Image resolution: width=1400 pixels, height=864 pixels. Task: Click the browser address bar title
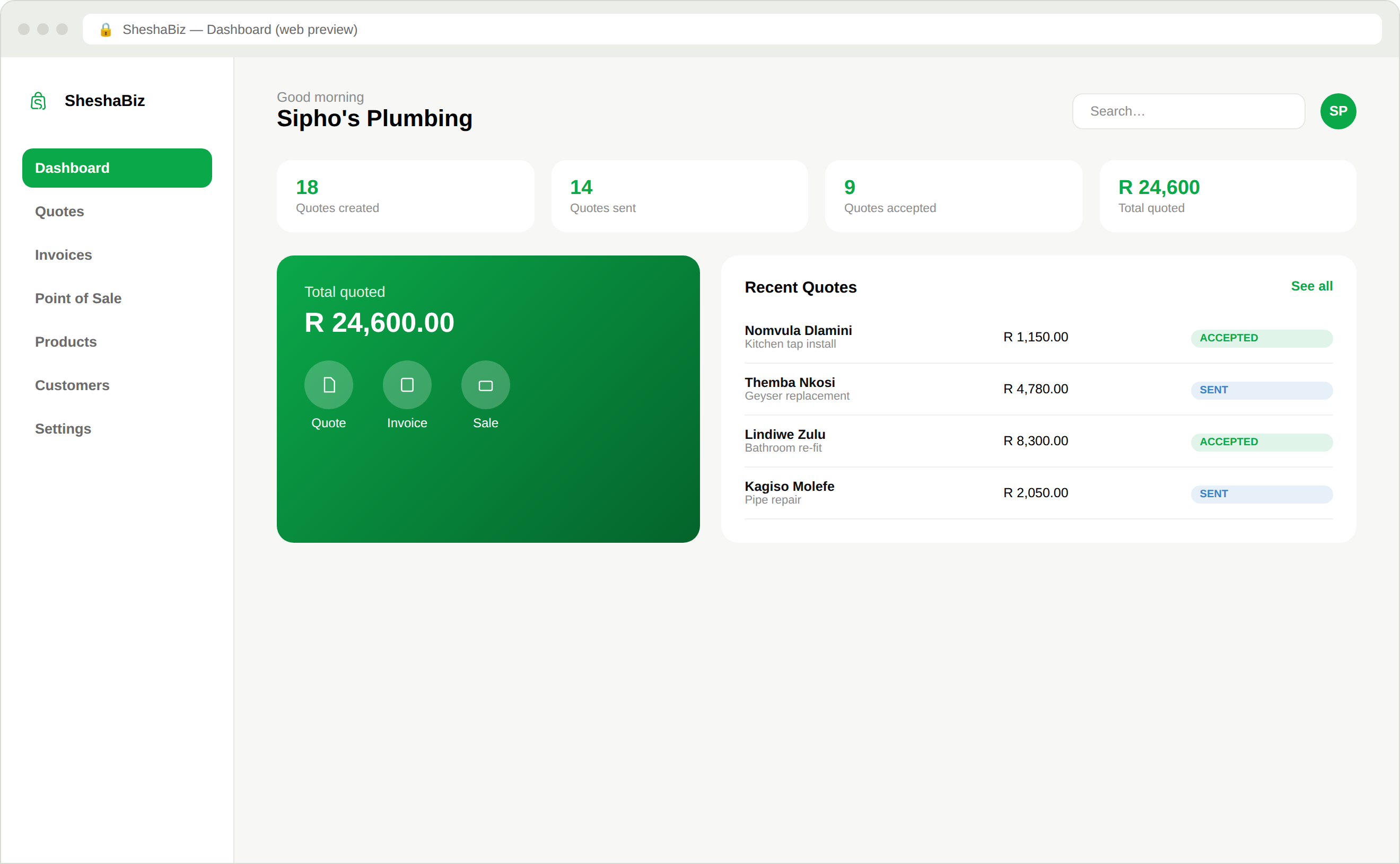point(240,30)
